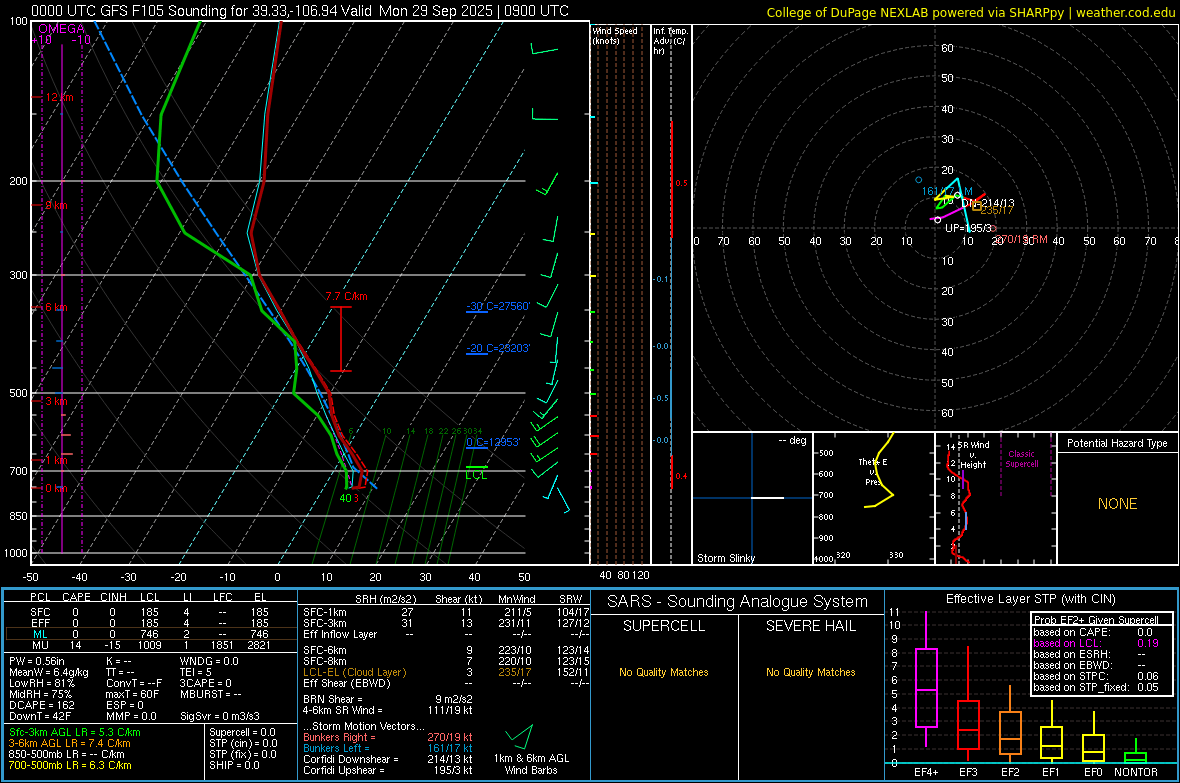Click the LowRH = 81% value

click(x=41, y=683)
